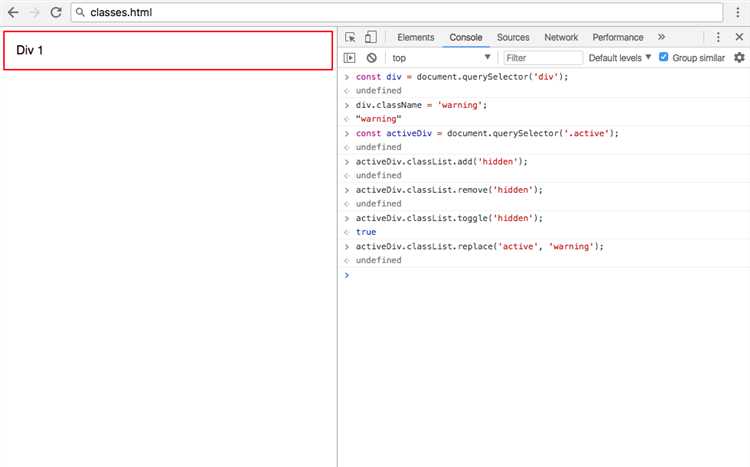Activate the inspect element picker tool

350,37
